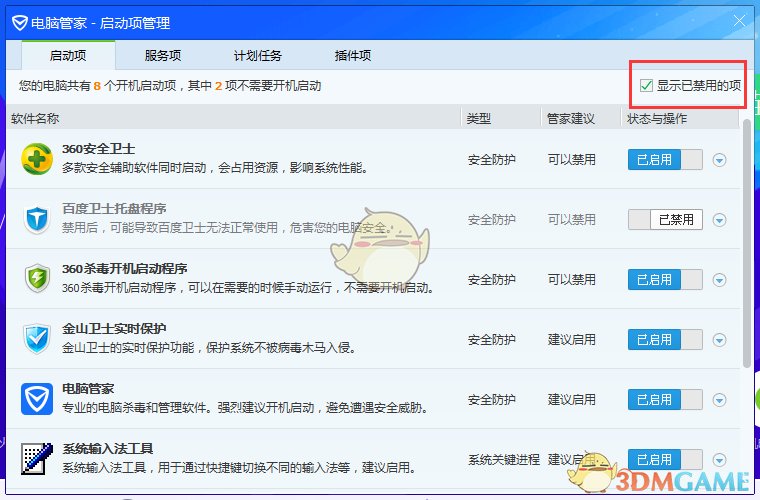
Task: Toggle 显示已禁用的项 checkbox
Action: (x=646, y=86)
